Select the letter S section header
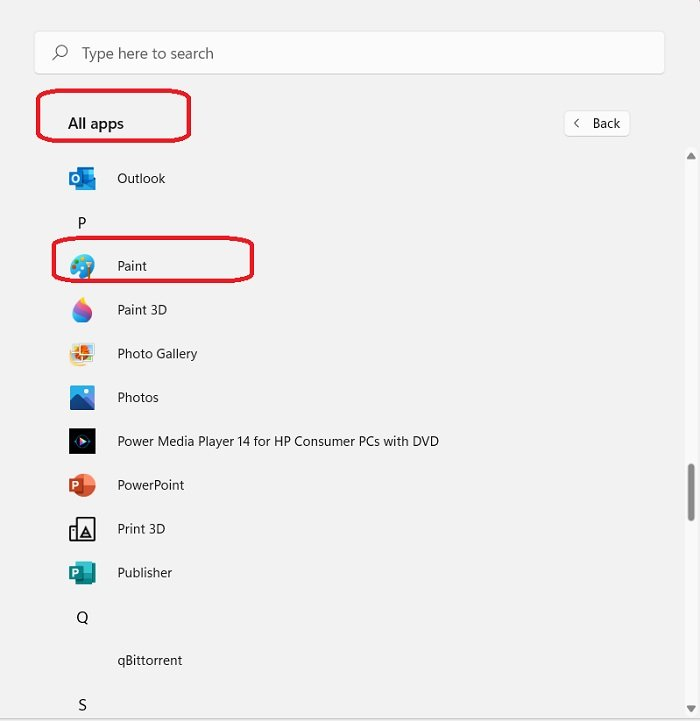The width and height of the screenshot is (700, 721). pos(82,705)
